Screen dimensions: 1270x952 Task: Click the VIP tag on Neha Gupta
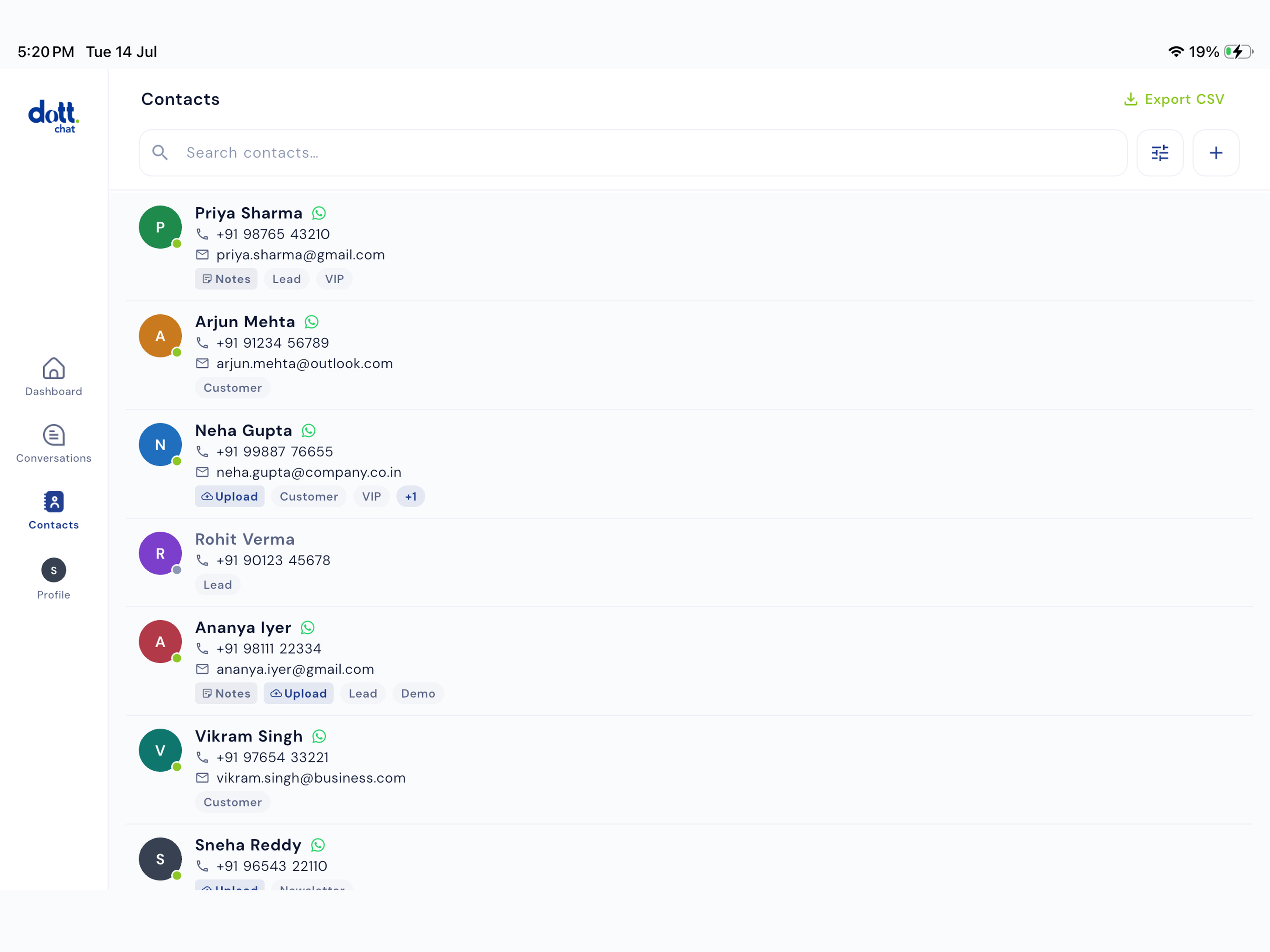click(x=371, y=496)
